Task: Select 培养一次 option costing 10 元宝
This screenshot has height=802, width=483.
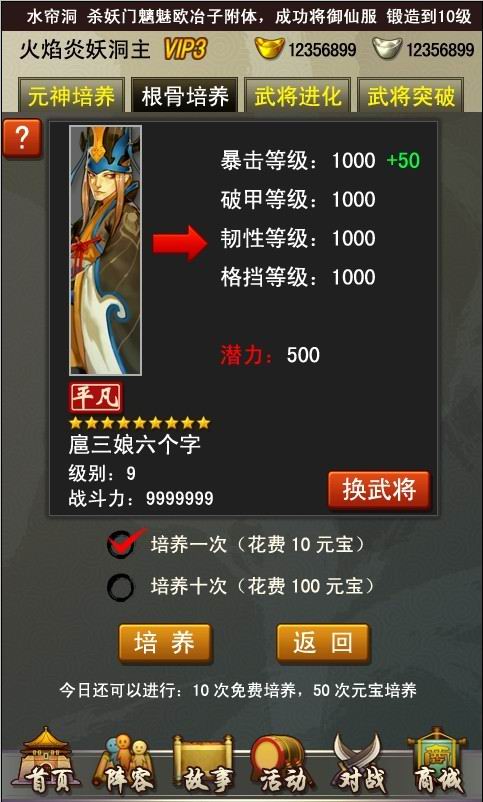Action: [236, 545]
